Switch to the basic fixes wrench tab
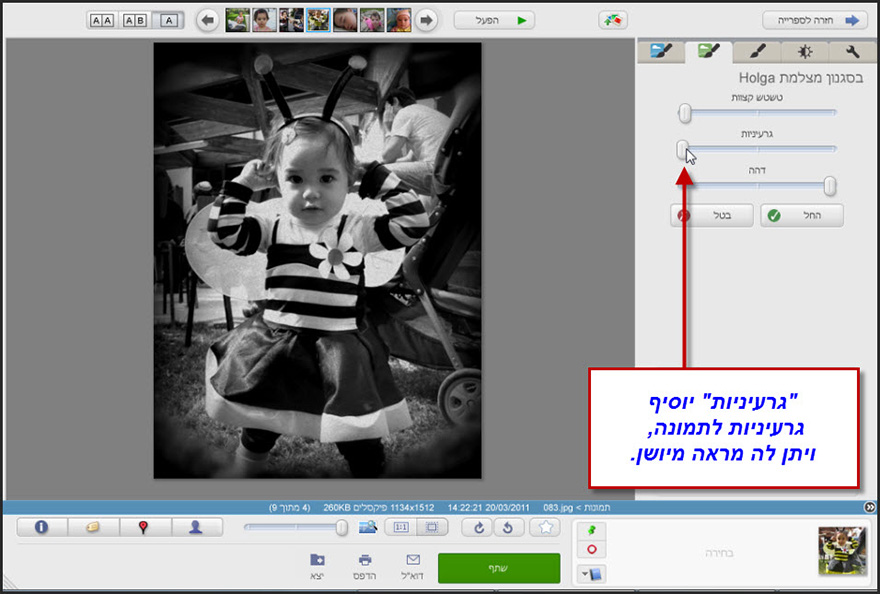 tap(852, 50)
